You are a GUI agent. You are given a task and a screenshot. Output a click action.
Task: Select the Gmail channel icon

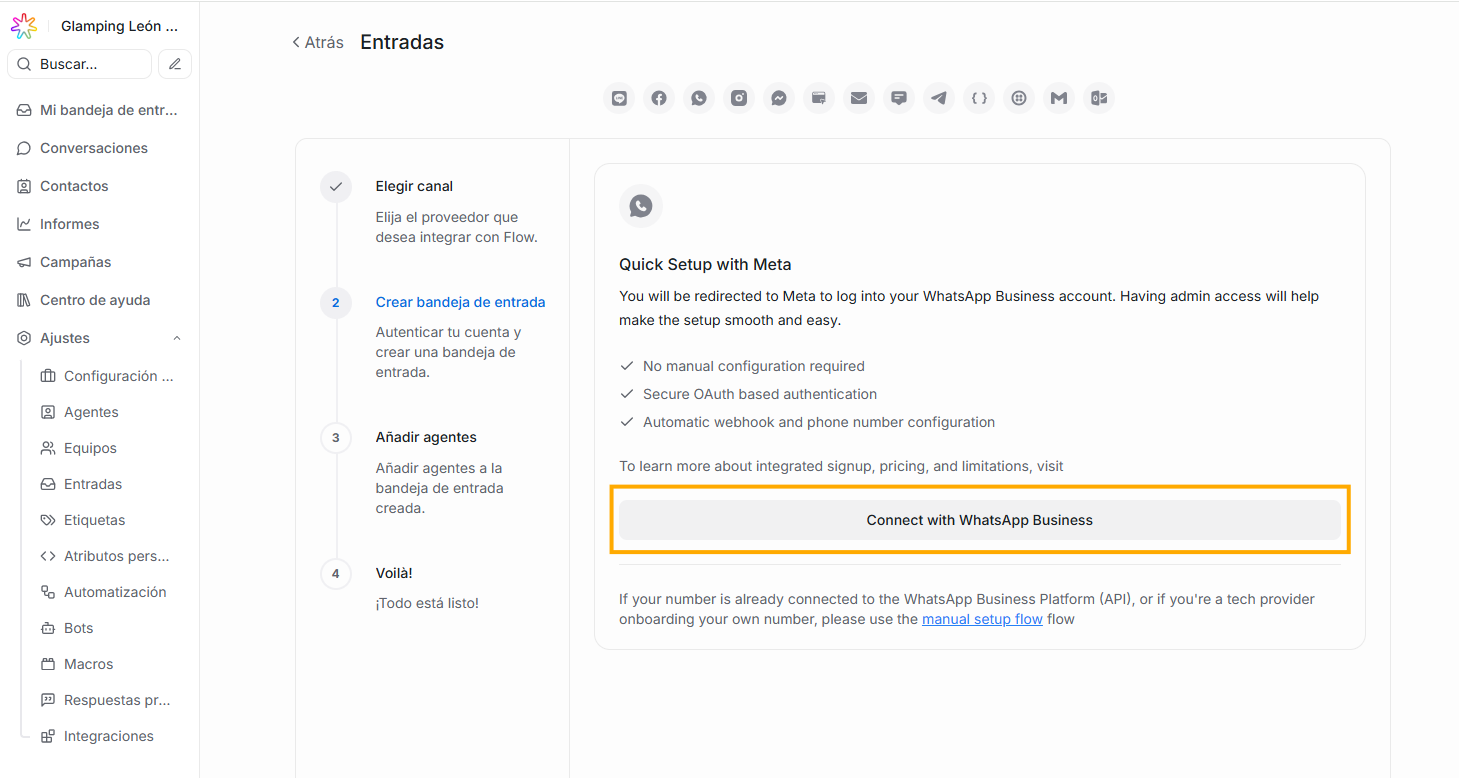pyautogui.click(x=1059, y=98)
